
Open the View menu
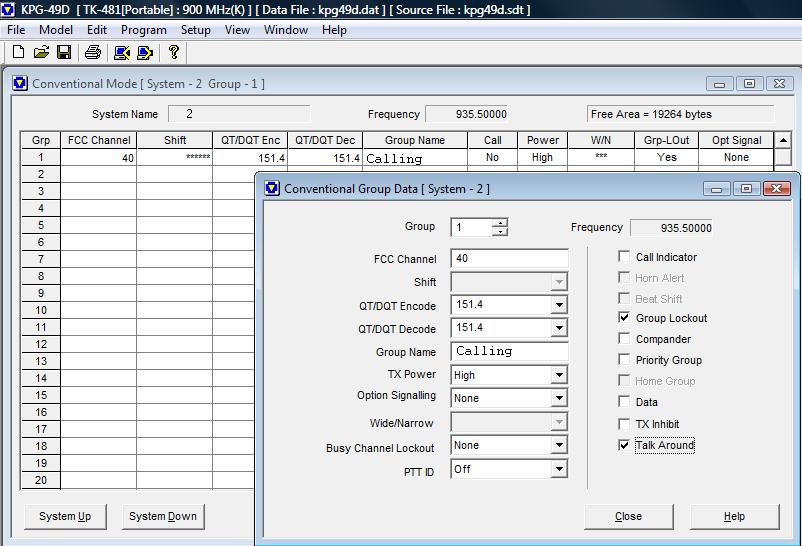pyautogui.click(x=237, y=30)
